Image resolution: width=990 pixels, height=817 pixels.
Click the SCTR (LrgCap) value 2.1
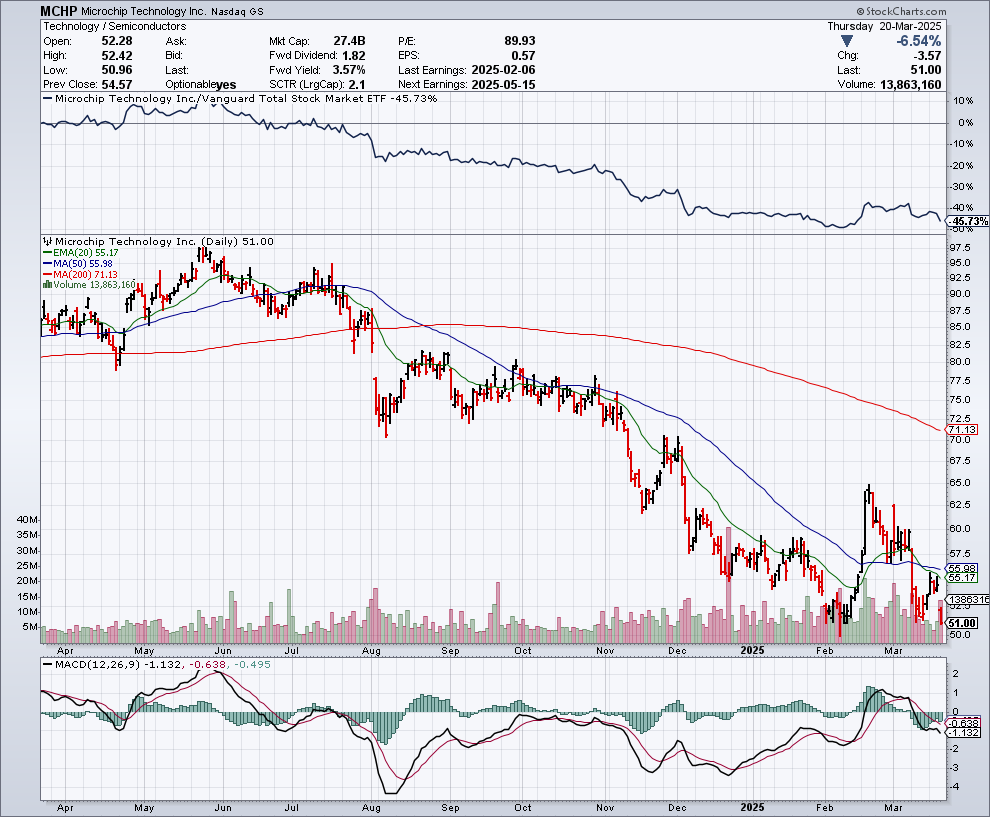click(x=357, y=84)
